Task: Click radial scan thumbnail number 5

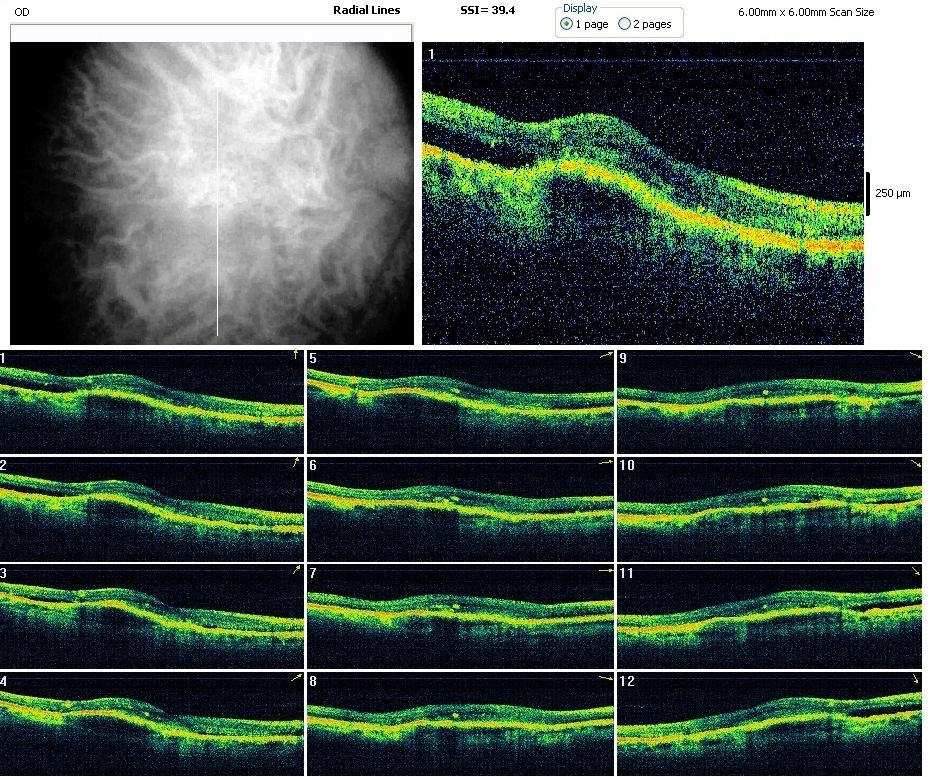Action: coord(459,402)
